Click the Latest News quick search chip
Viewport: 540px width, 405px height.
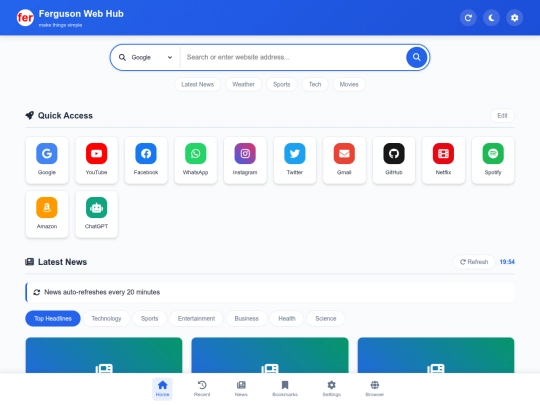pos(198,84)
